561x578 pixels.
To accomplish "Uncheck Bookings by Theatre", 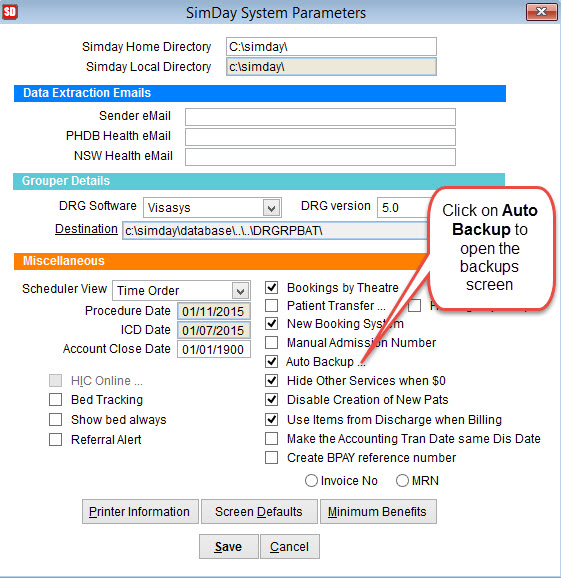I will coord(272,288).
